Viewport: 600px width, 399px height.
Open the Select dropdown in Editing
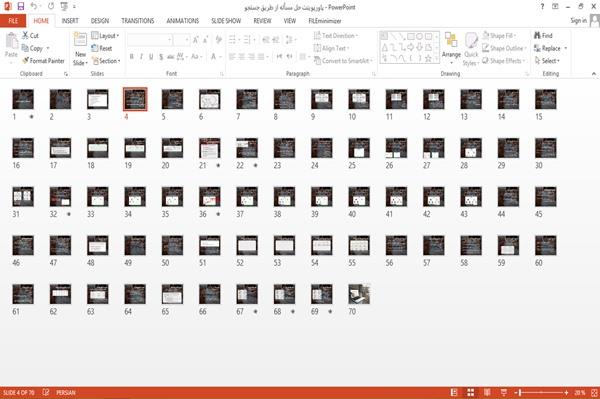click(547, 61)
